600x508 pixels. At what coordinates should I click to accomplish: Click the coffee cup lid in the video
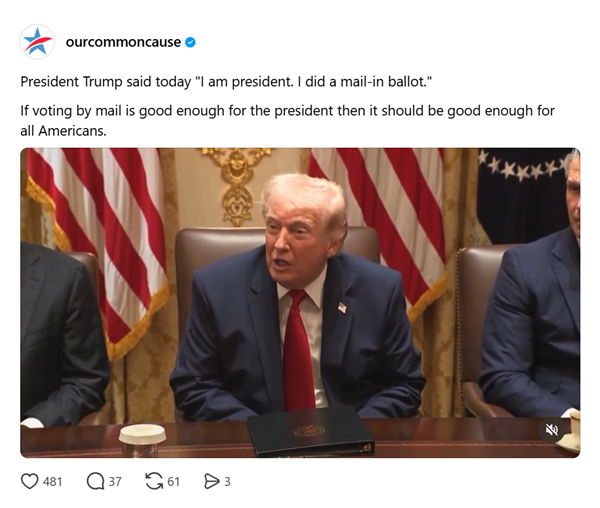(142, 432)
